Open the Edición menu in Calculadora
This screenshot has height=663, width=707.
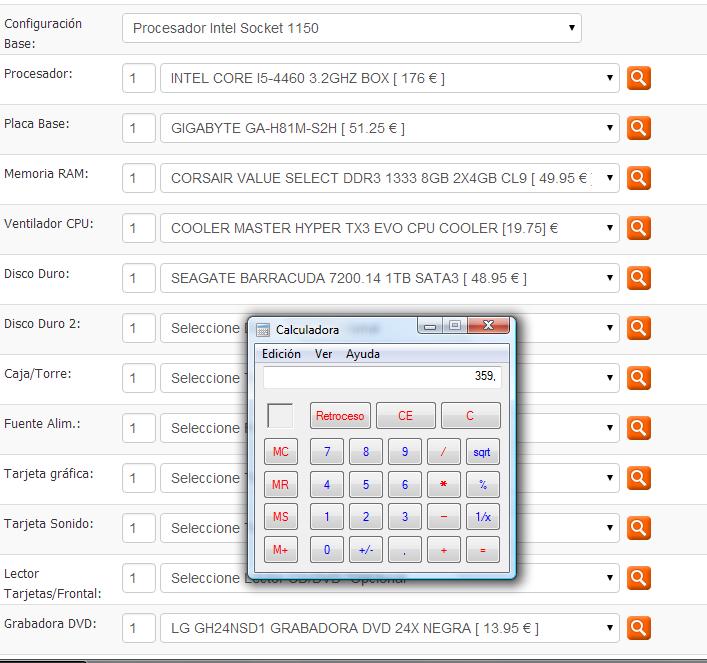[281, 354]
